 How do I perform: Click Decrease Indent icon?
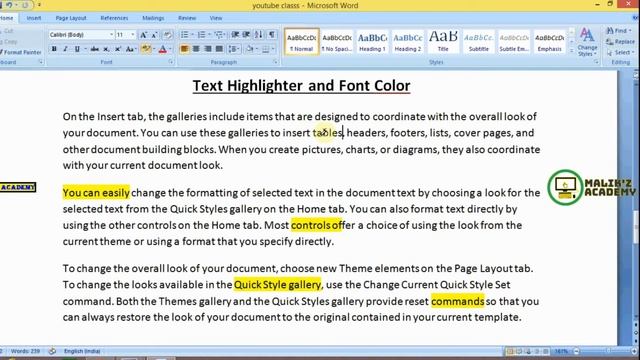click(235, 35)
